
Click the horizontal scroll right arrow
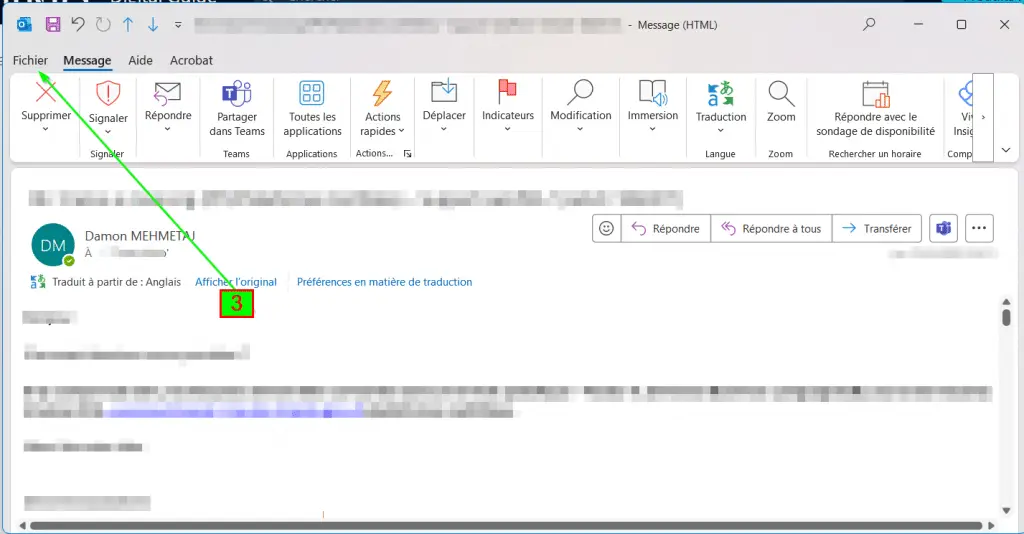point(991,526)
